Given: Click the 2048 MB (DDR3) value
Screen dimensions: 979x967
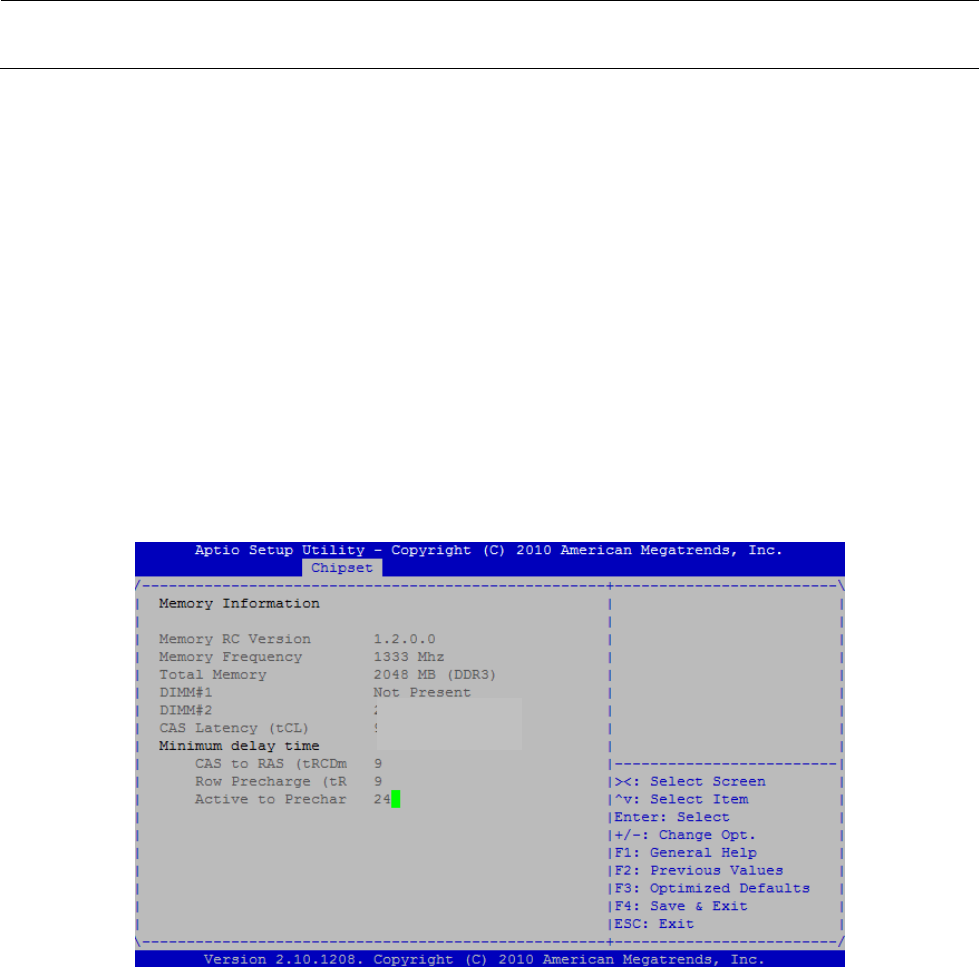Looking at the screenshot, I should click(x=435, y=675).
